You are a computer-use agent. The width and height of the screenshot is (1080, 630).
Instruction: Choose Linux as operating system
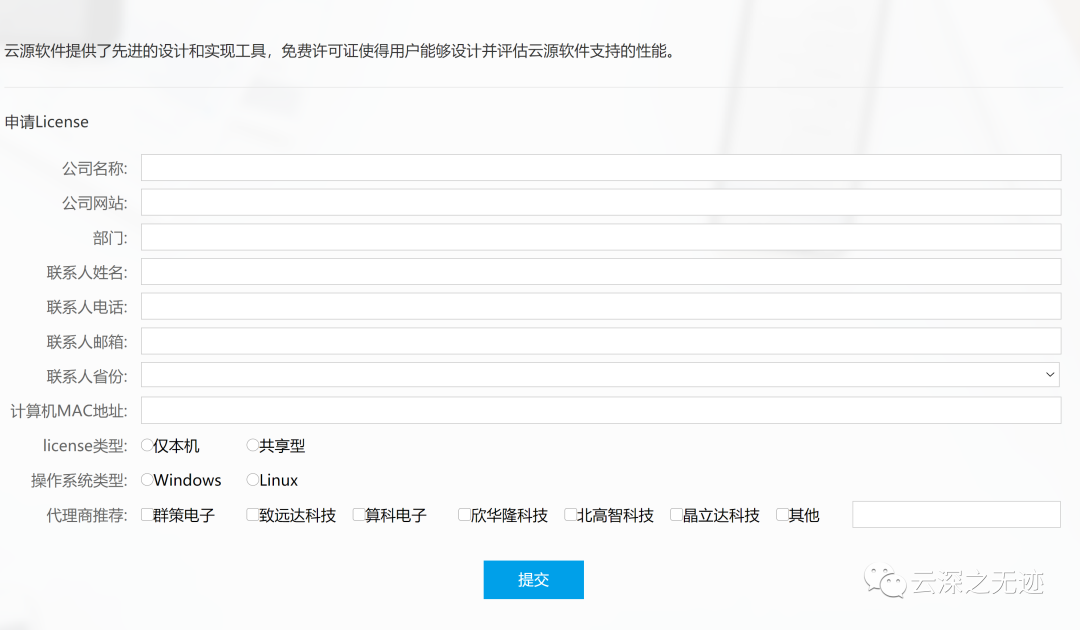[x=253, y=480]
